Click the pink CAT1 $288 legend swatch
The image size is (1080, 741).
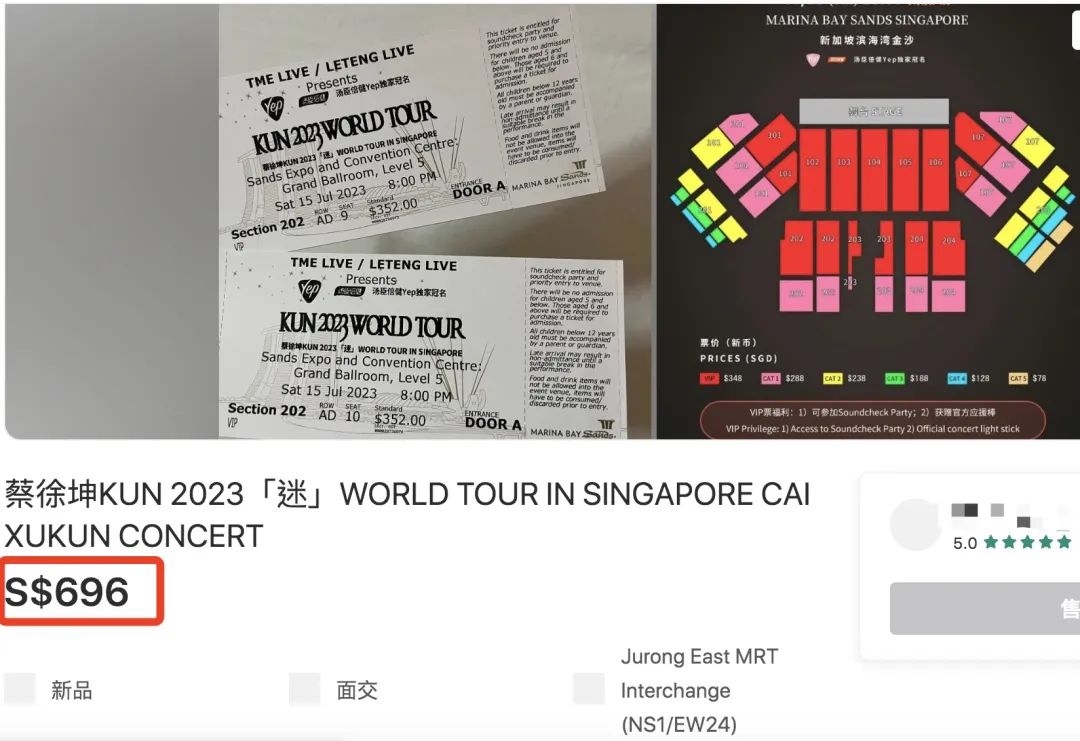770,378
